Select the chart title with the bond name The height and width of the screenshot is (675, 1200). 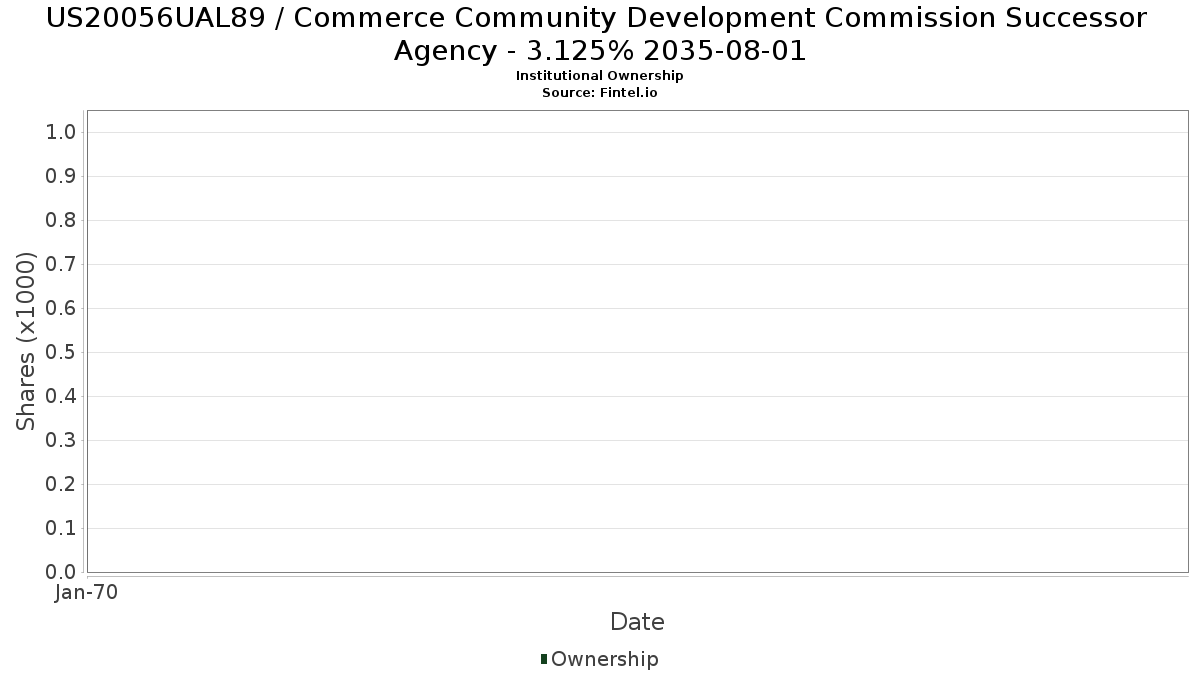[x=597, y=34]
